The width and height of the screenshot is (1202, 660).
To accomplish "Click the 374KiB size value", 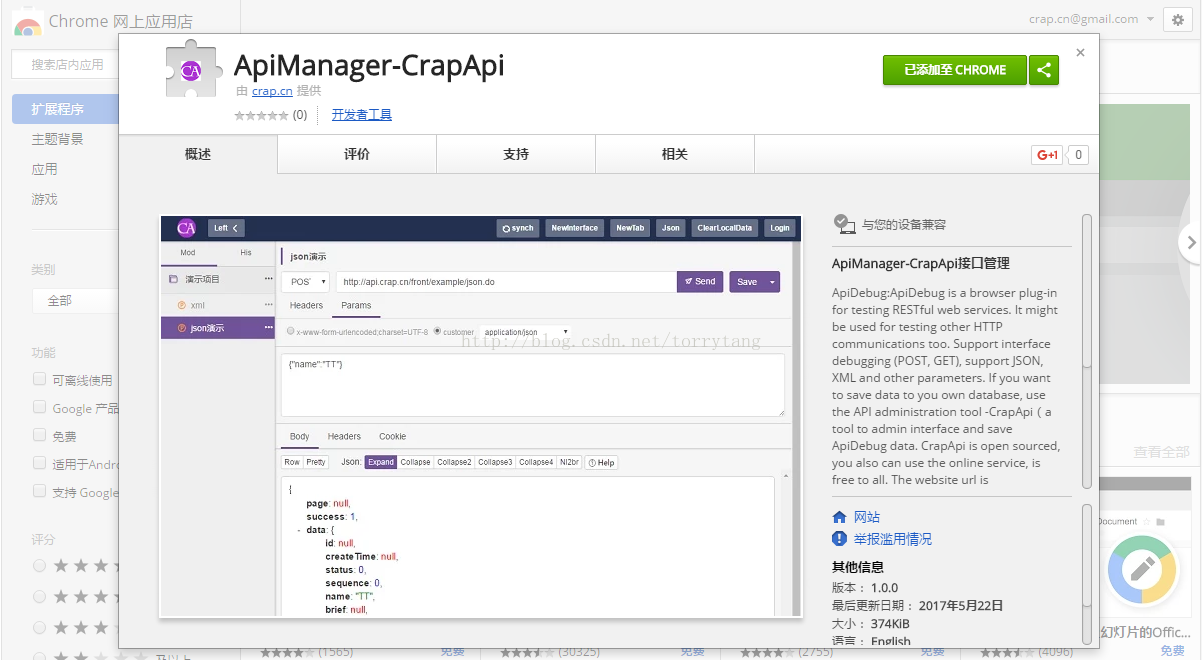I will pos(890,624).
